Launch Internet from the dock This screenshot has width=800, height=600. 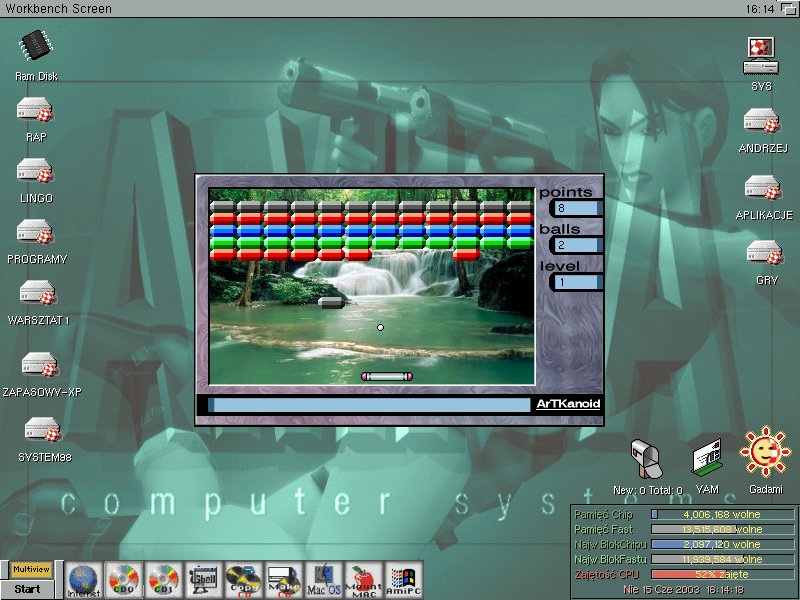84,580
